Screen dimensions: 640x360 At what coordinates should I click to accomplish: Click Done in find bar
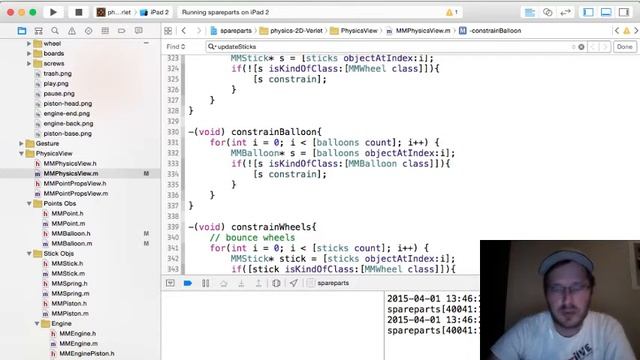[x=624, y=47]
